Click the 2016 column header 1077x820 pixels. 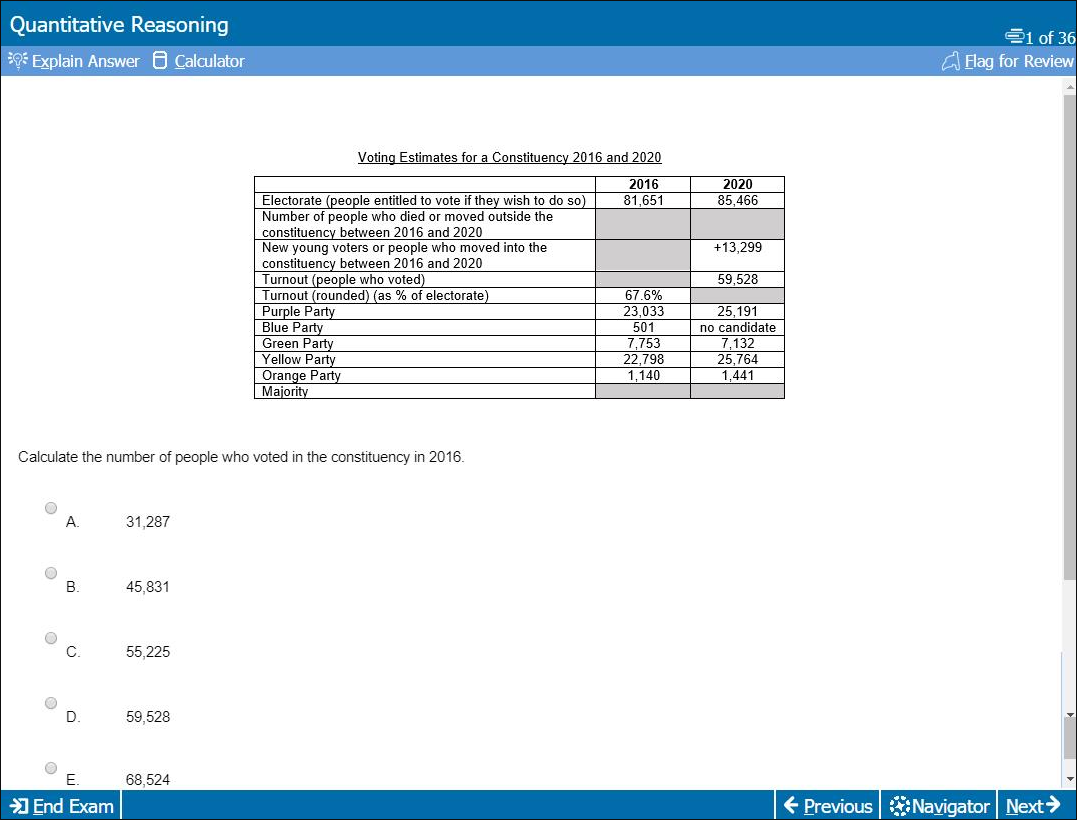[644, 184]
